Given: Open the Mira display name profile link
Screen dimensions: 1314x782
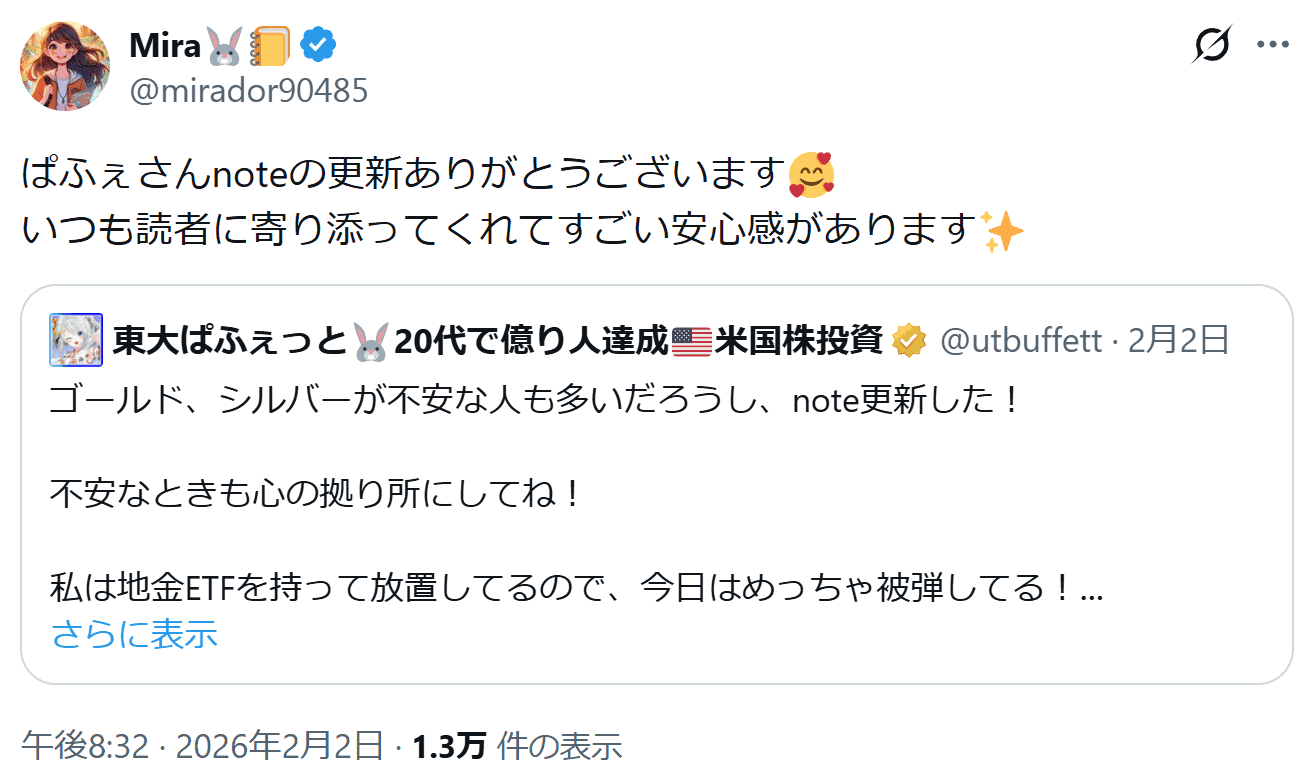Looking at the screenshot, I should click(x=165, y=45).
